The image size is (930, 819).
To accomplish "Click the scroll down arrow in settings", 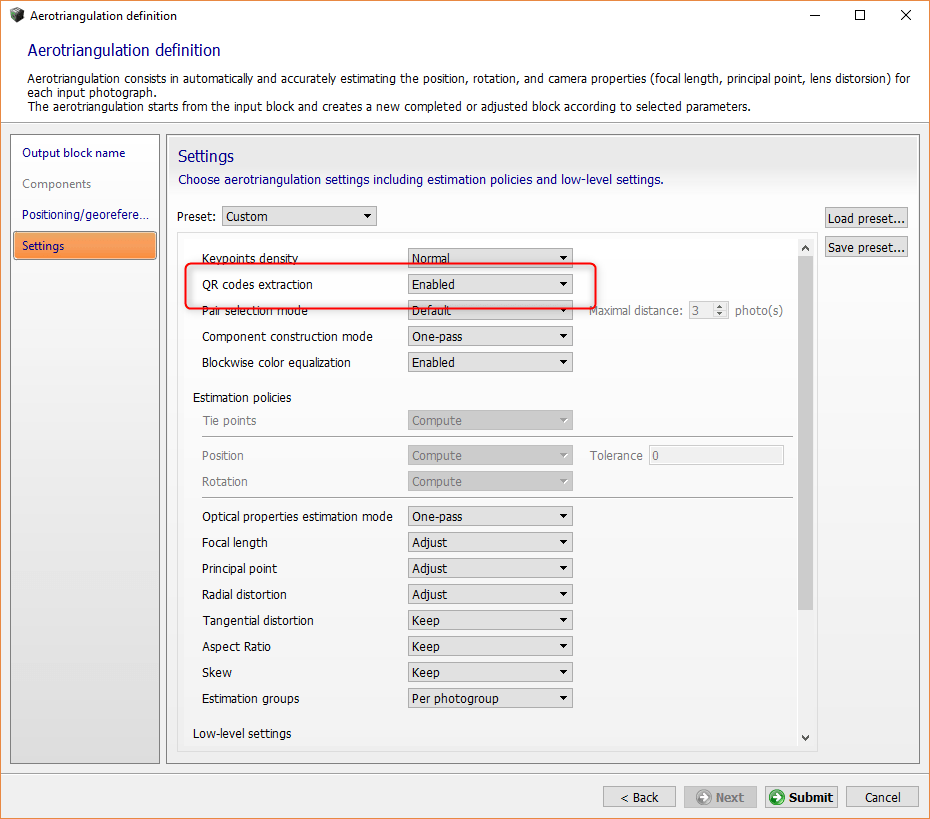I will pos(806,738).
